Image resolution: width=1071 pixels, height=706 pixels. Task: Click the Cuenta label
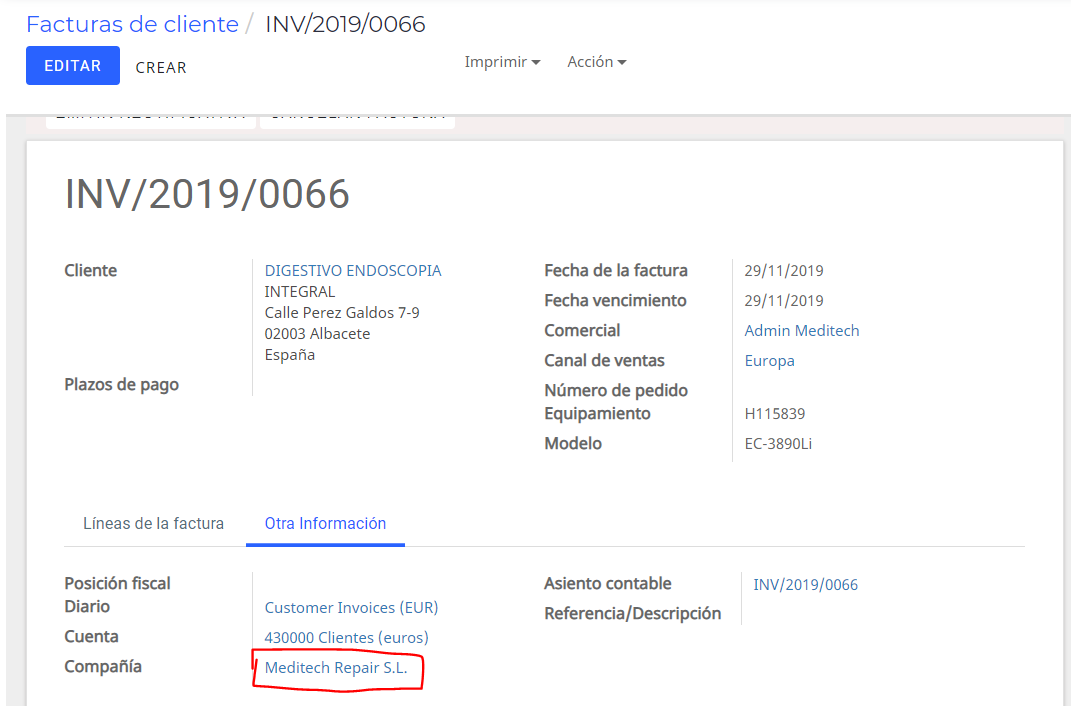point(92,636)
